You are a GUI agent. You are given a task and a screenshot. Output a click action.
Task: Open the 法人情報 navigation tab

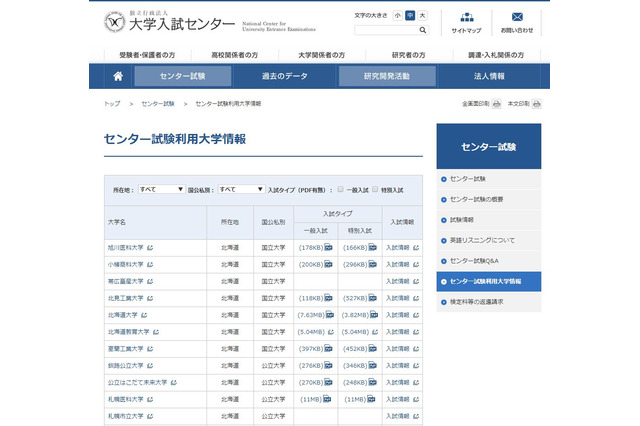click(x=489, y=76)
